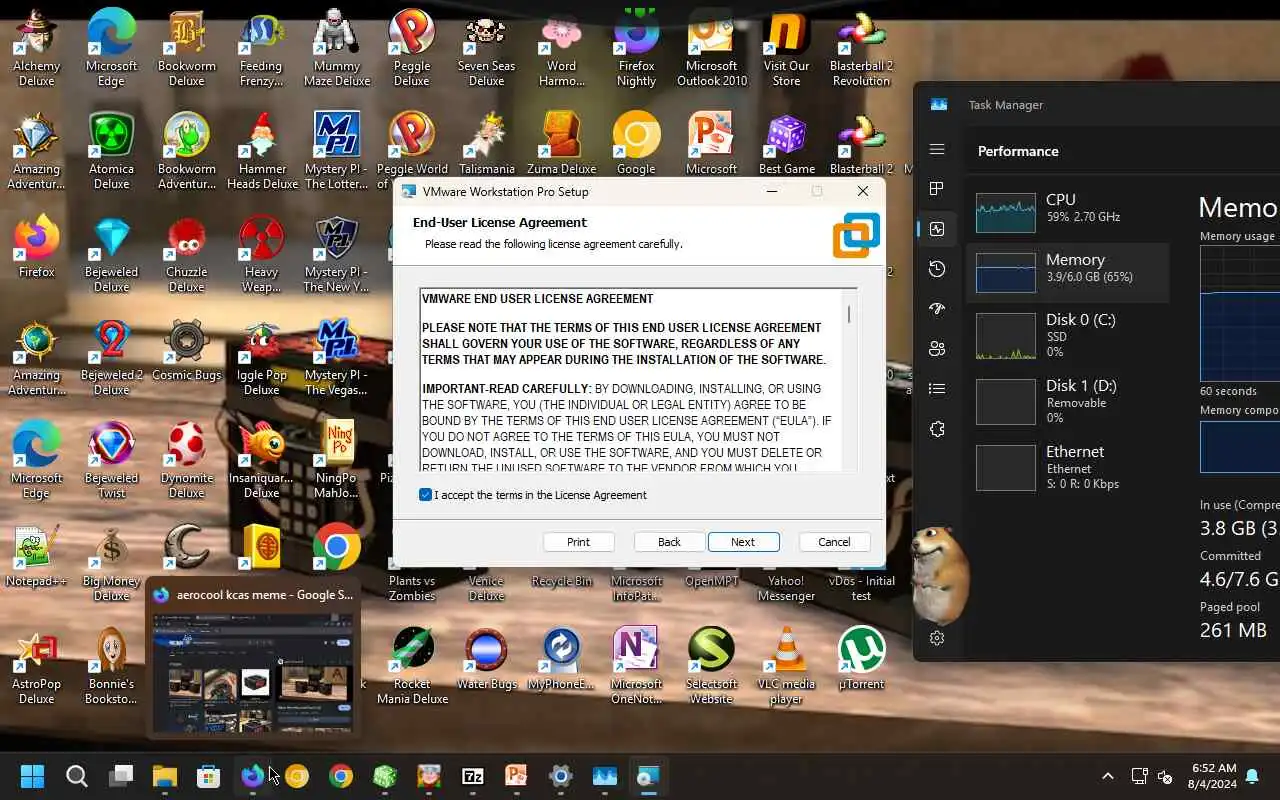Open Task Manager hamburger navigation menu
The width and height of the screenshot is (1280, 800).
(937, 149)
